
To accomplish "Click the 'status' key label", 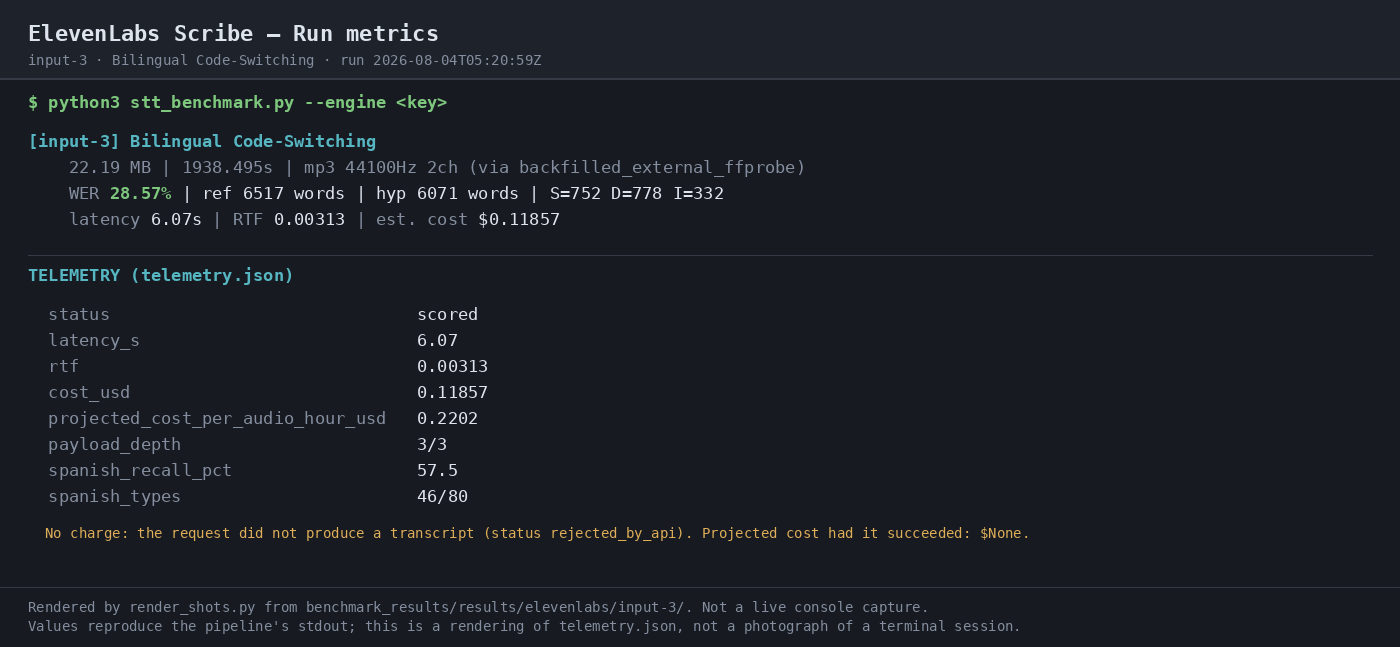I will point(79,315).
